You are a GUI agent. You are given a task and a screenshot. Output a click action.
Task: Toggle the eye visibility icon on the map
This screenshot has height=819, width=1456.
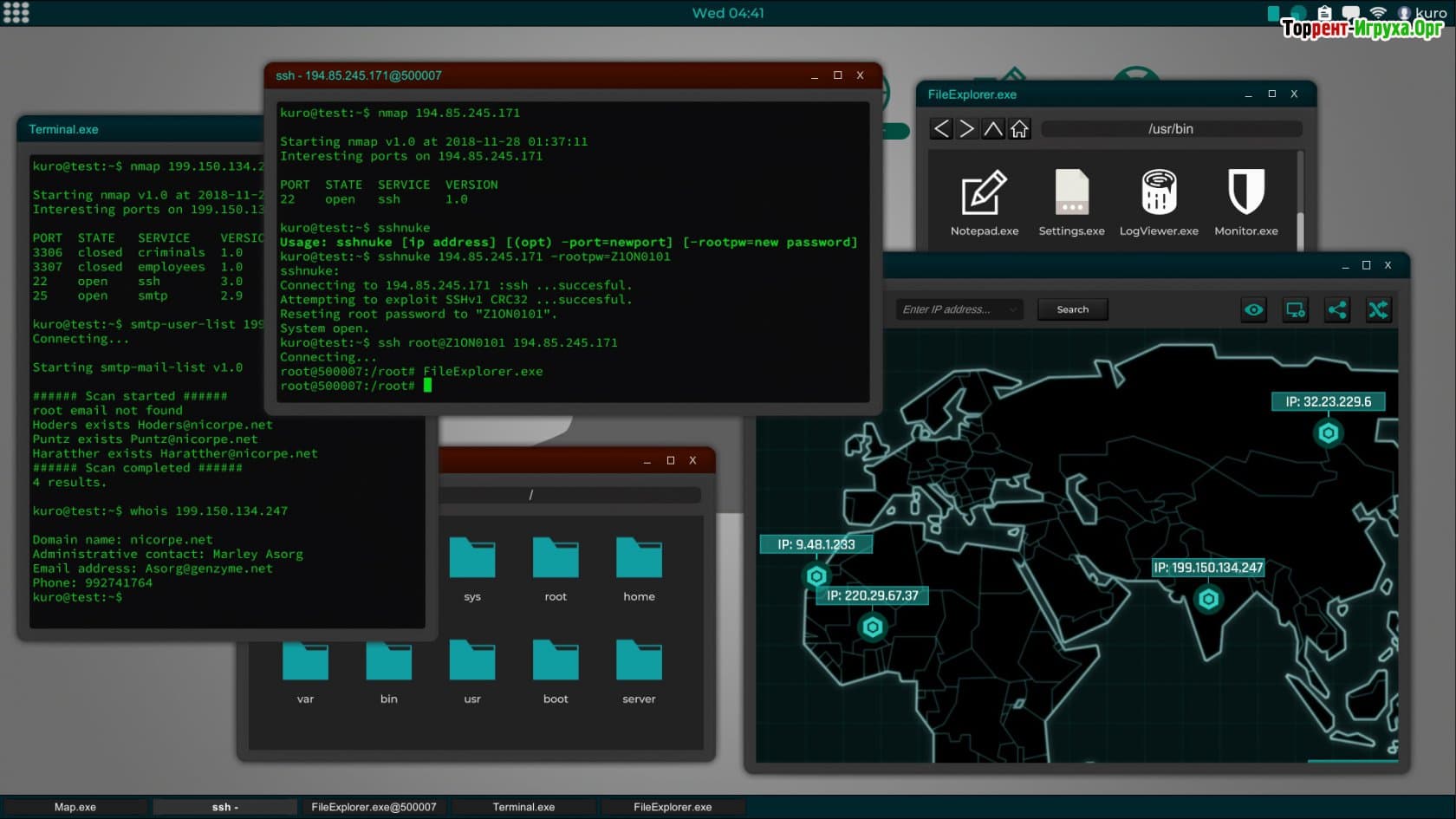[1253, 310]
